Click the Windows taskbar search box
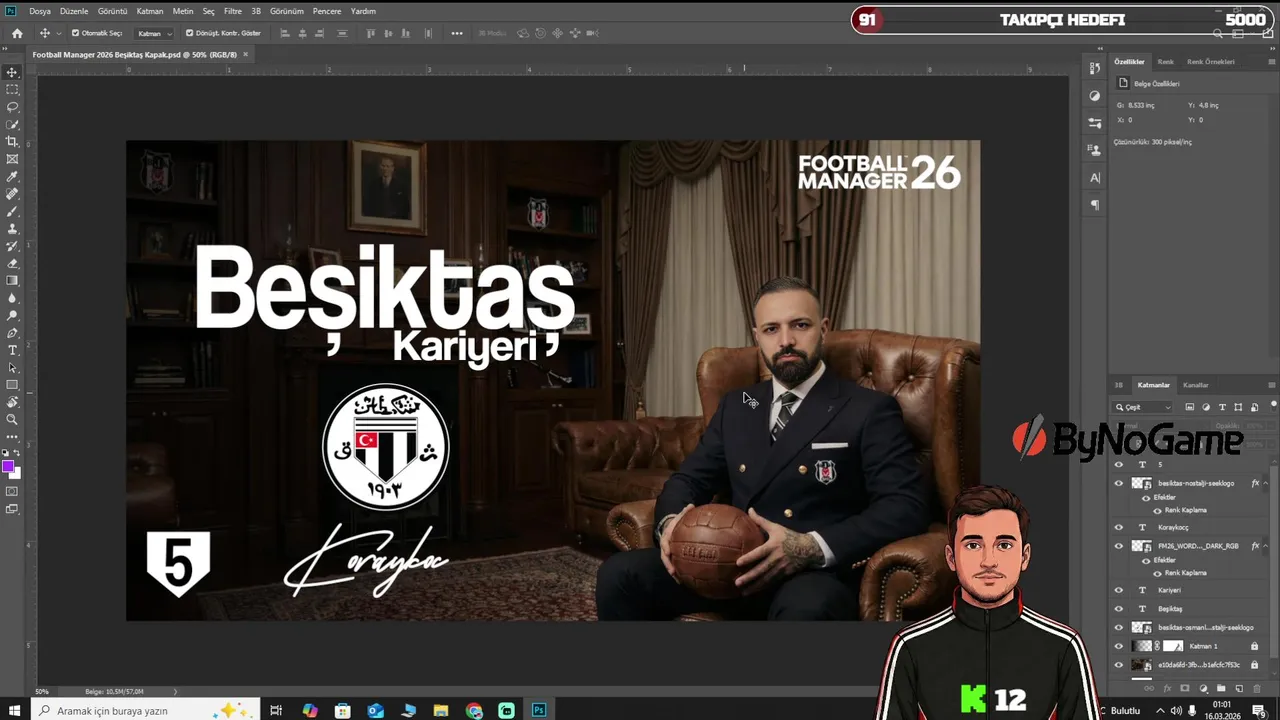This screenshot has height=720, width=1280. click(144, 710)
